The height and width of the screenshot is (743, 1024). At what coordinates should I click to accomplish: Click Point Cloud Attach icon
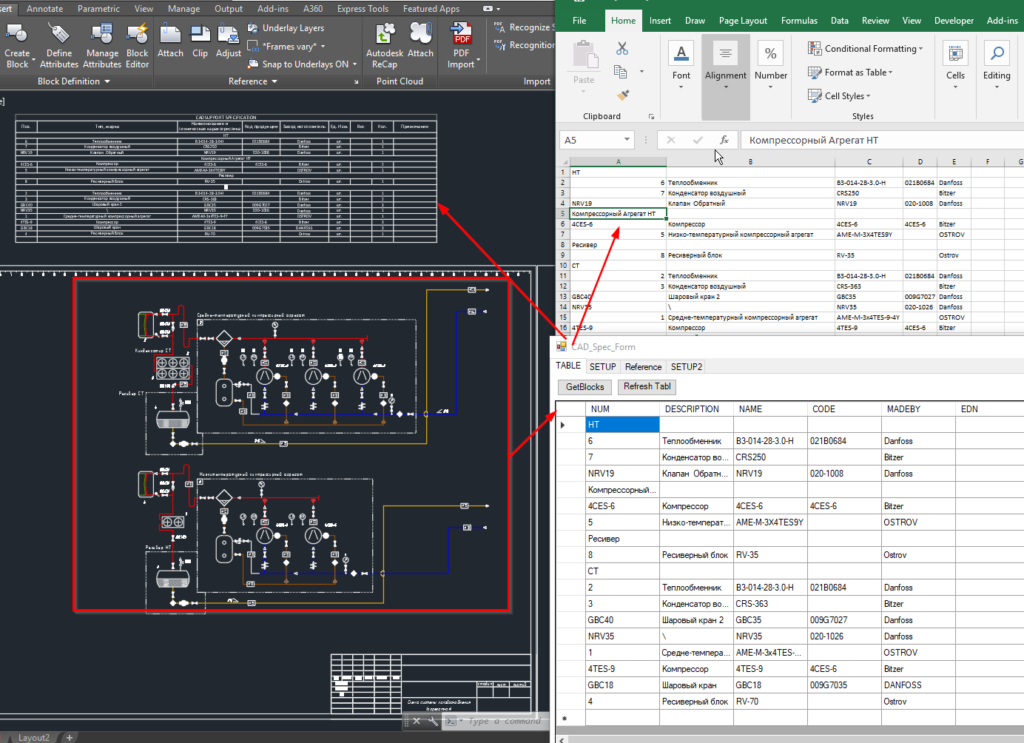tap(421, 41)
